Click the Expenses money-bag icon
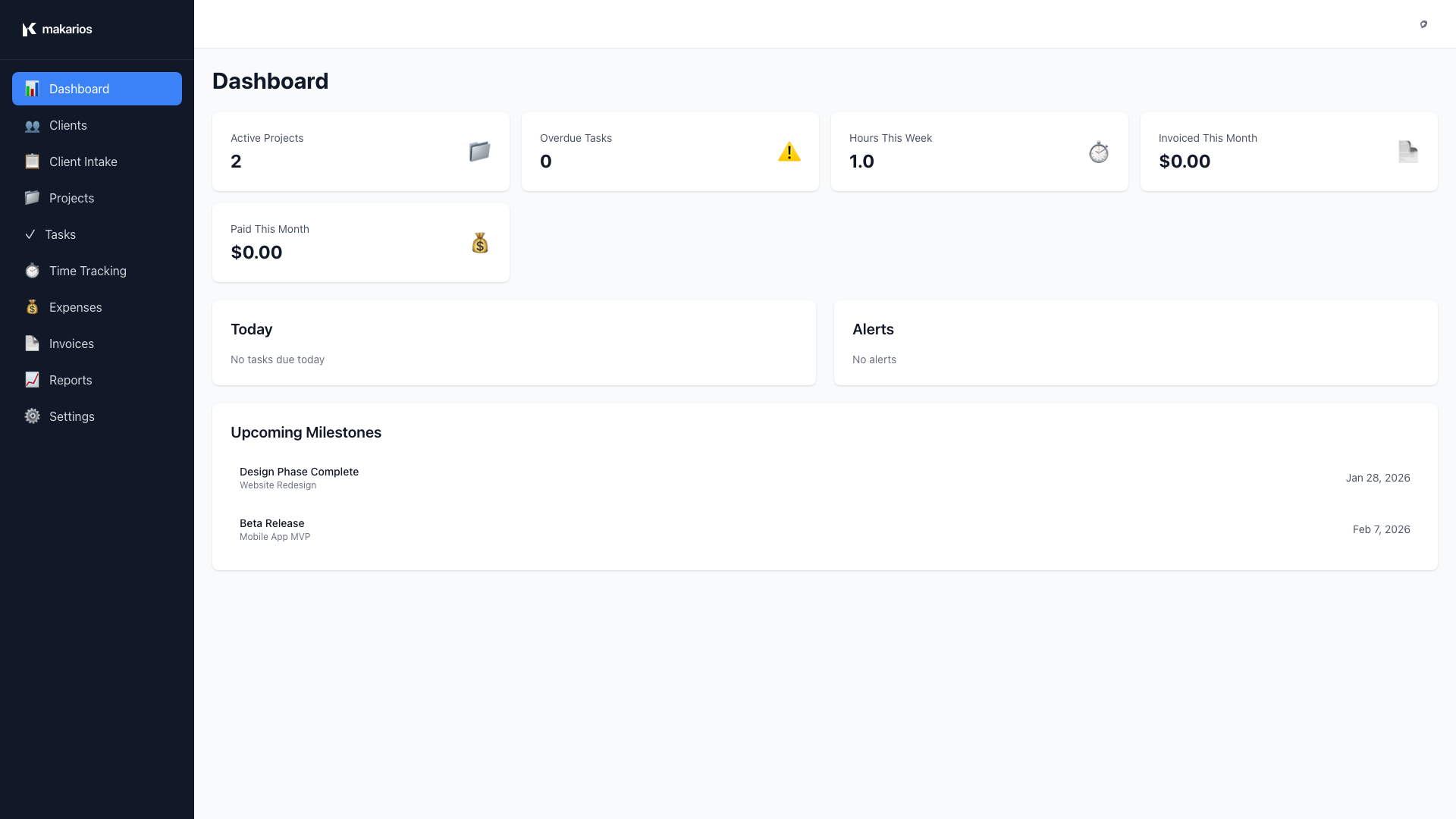 coord(32,307)
